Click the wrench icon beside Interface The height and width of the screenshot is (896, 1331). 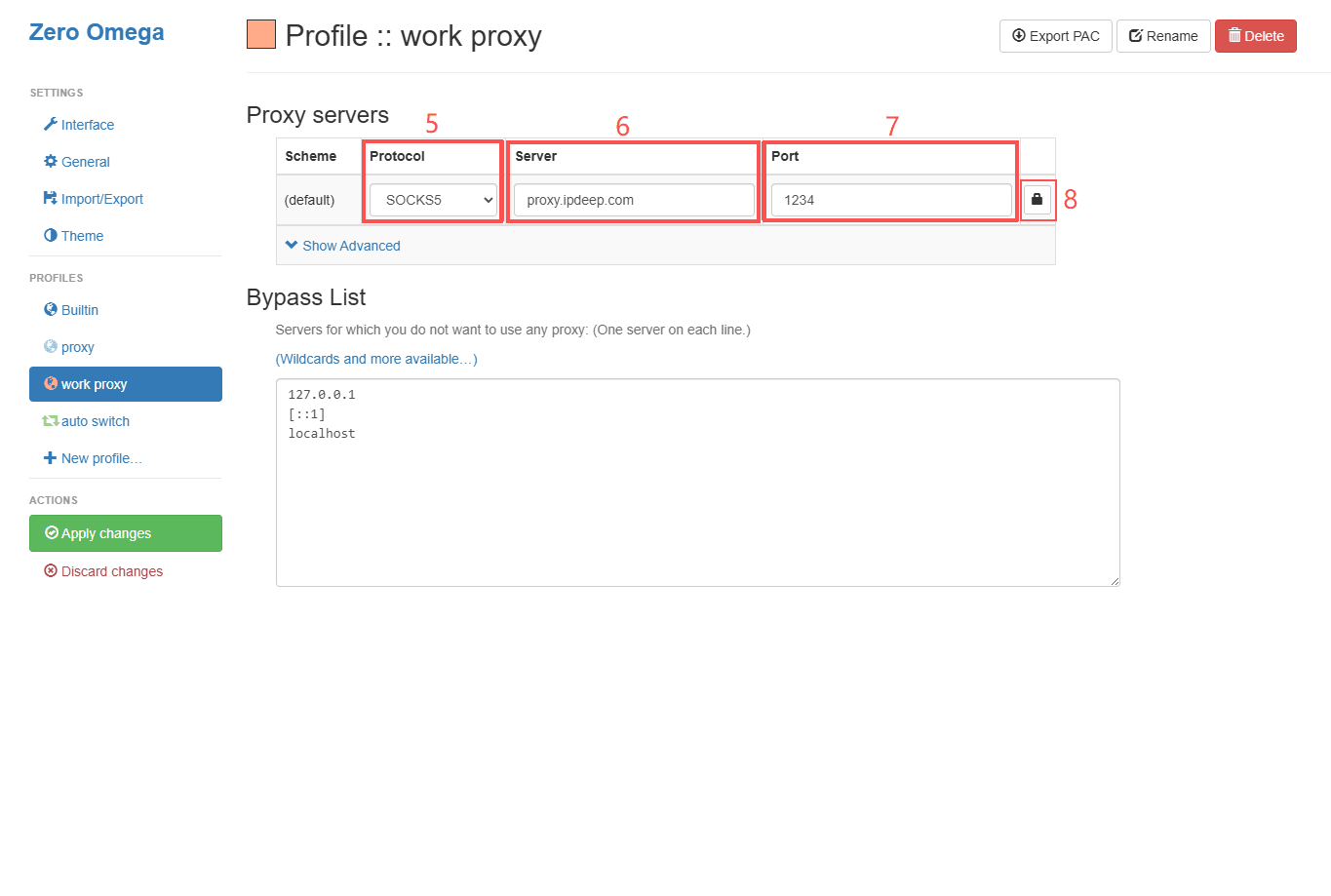(x=51, y=124)
